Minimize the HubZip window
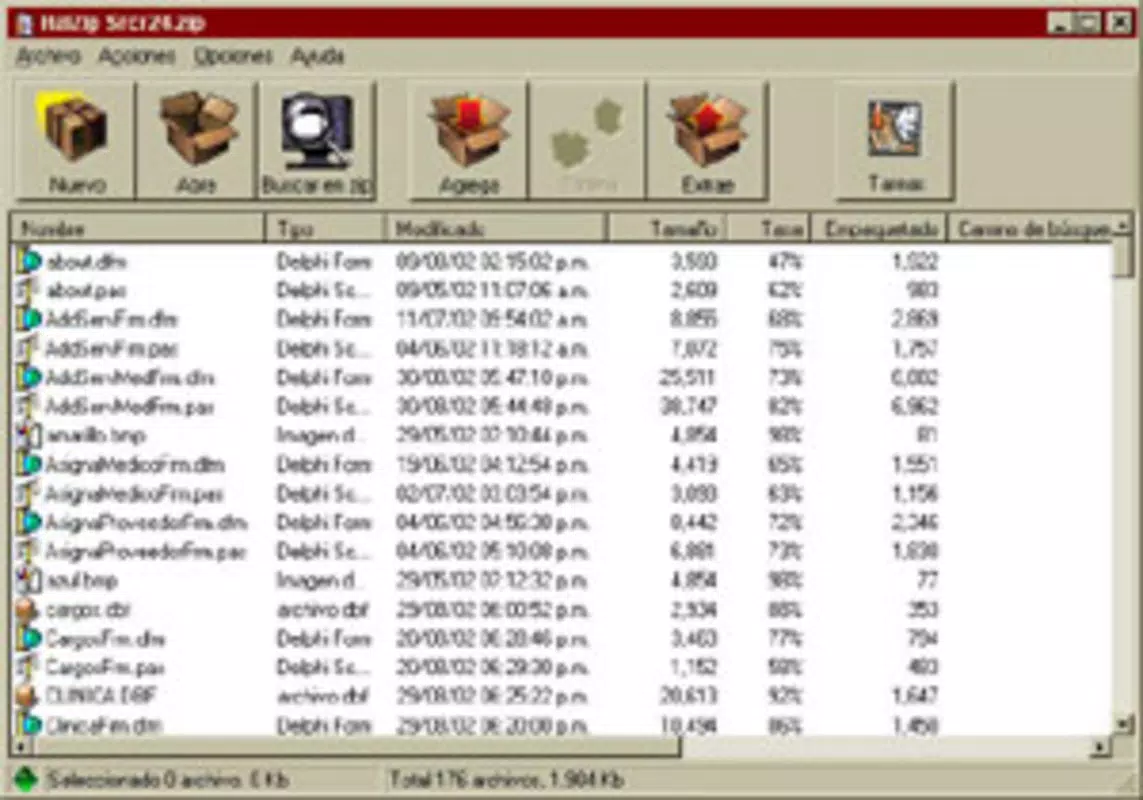This screenshot has height=800, width=1143. 1059,23
